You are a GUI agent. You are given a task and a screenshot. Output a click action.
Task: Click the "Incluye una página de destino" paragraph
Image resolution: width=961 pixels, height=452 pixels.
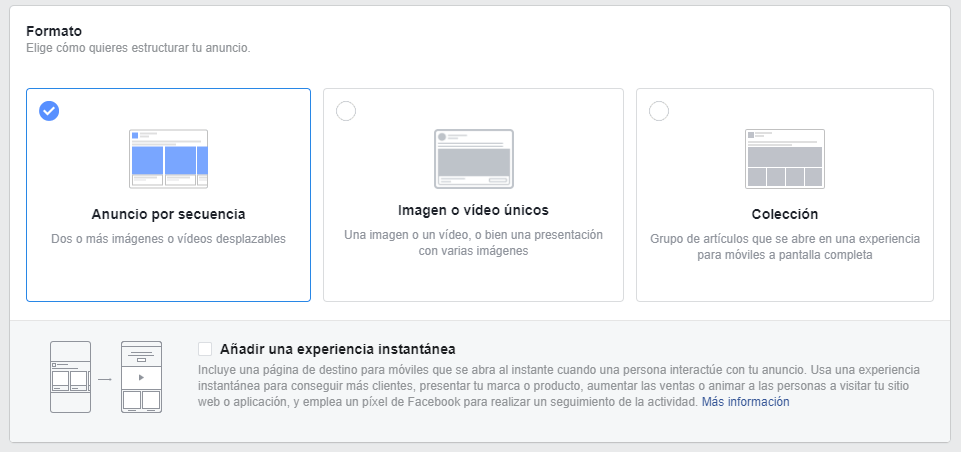click(559, 386)
